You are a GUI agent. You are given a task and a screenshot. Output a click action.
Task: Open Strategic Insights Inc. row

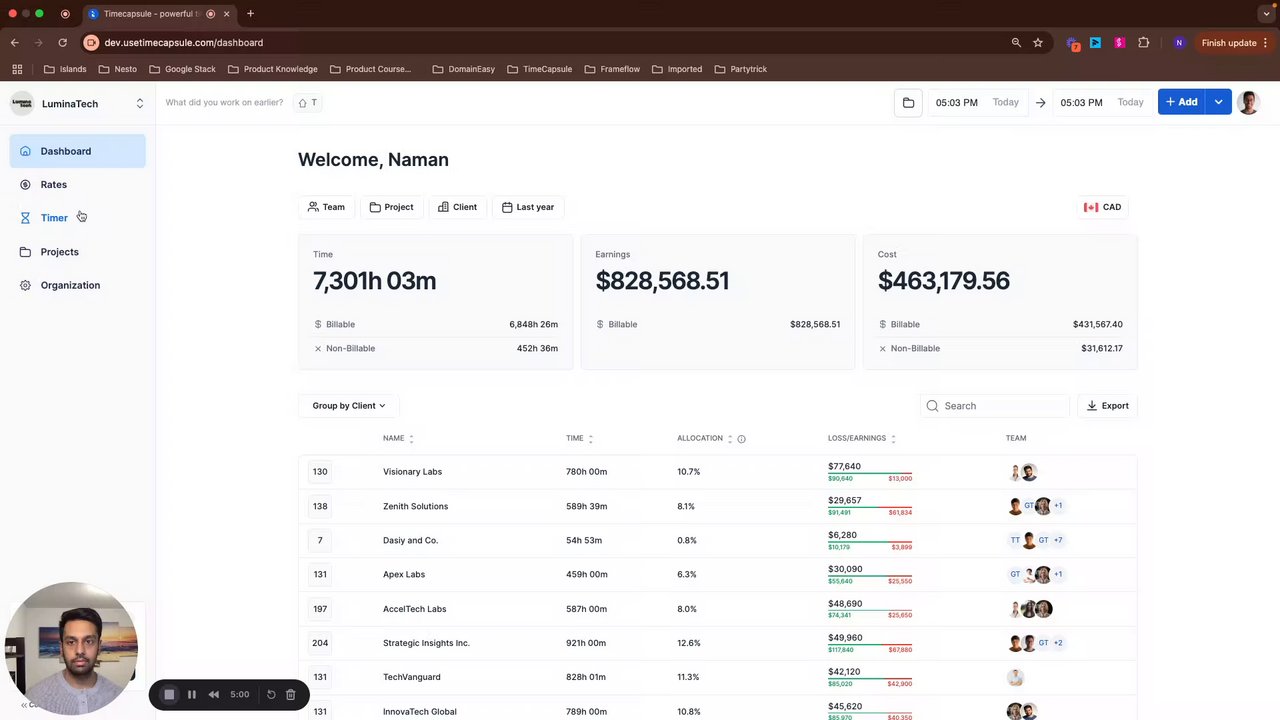pos(717,643)
